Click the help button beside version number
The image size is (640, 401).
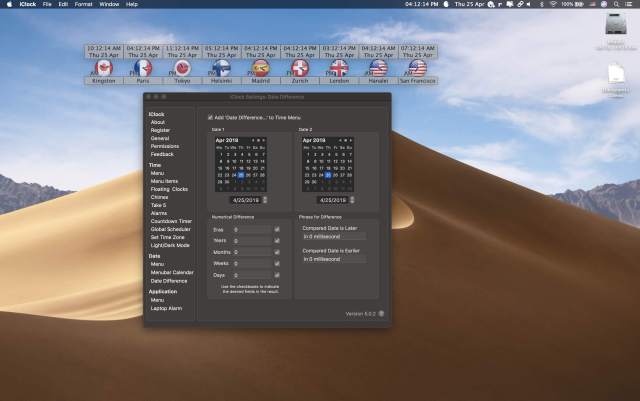click(381, 313)
